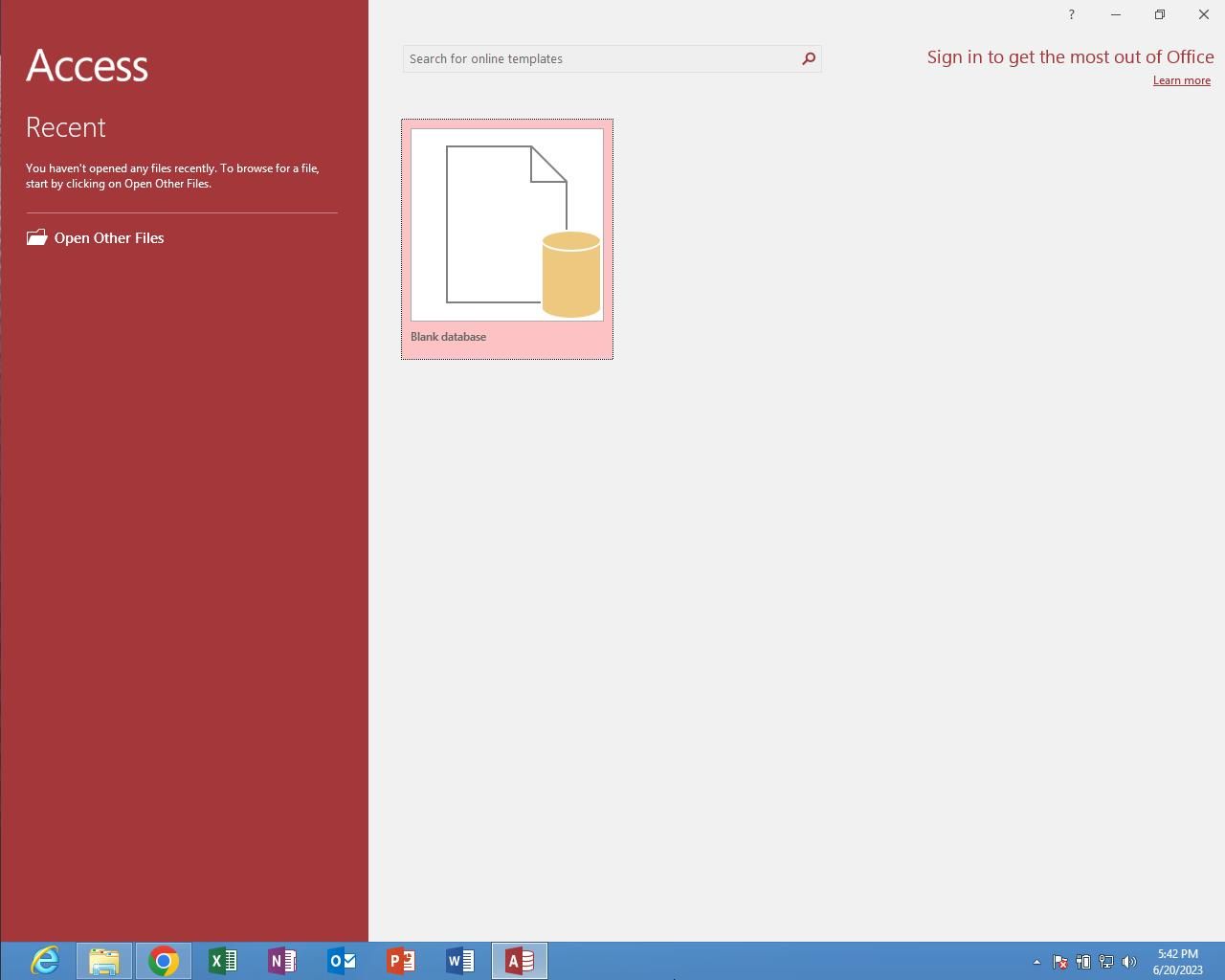Viewport: 1225px width, 980px height.
Task: Open OneNote from the taskbar
Action: [282, 960]
